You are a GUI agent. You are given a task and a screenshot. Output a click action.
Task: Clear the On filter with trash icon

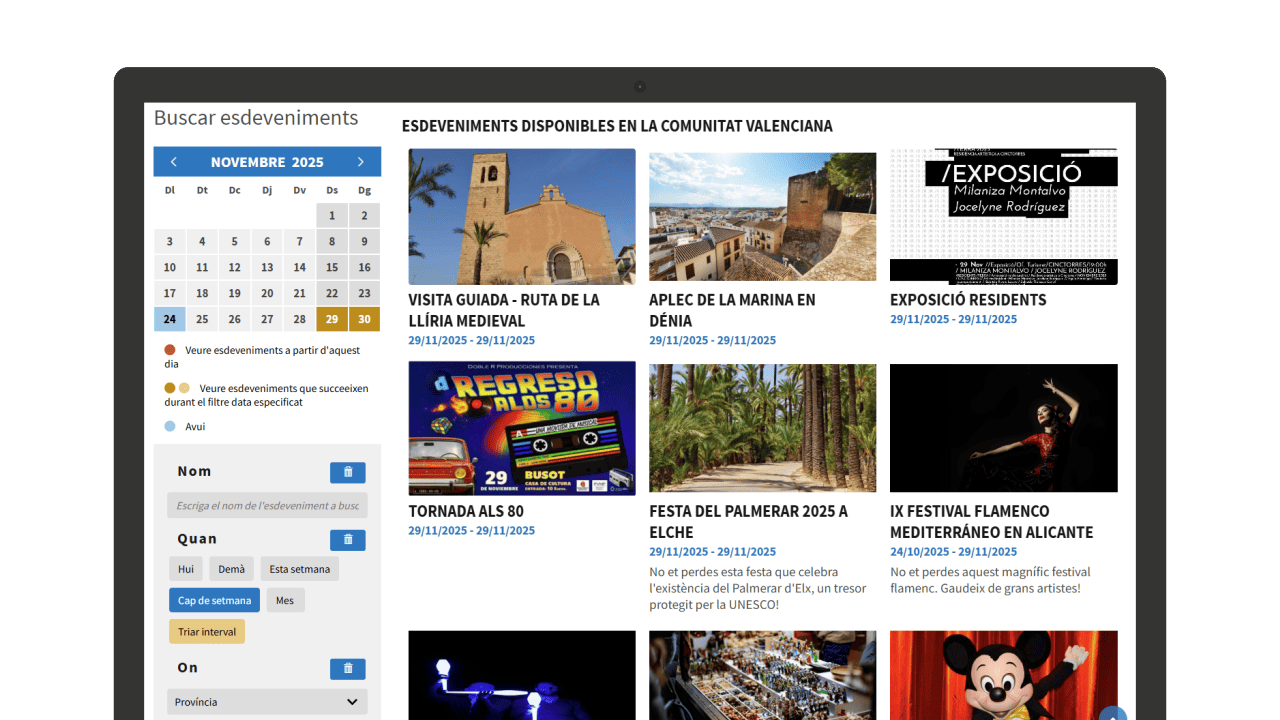coord(347,669)
